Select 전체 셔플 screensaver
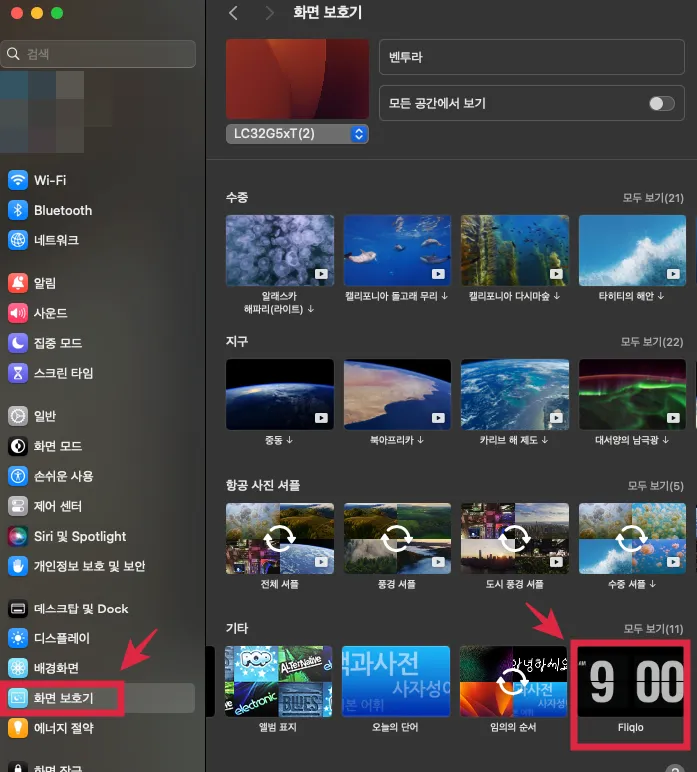This screenshot has width=697, height=772. pos(280,538)
